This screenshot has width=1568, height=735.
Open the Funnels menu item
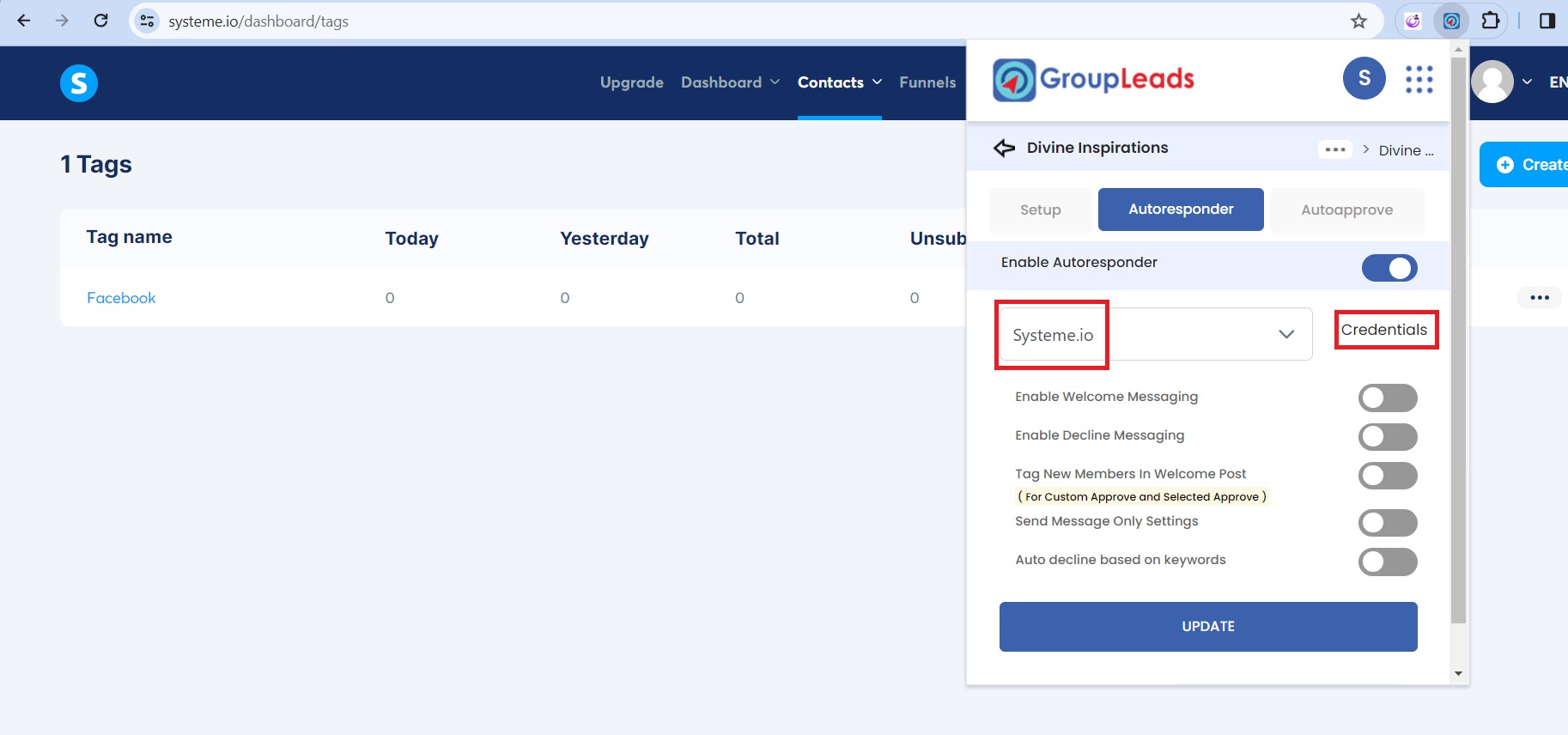(927, 82)
